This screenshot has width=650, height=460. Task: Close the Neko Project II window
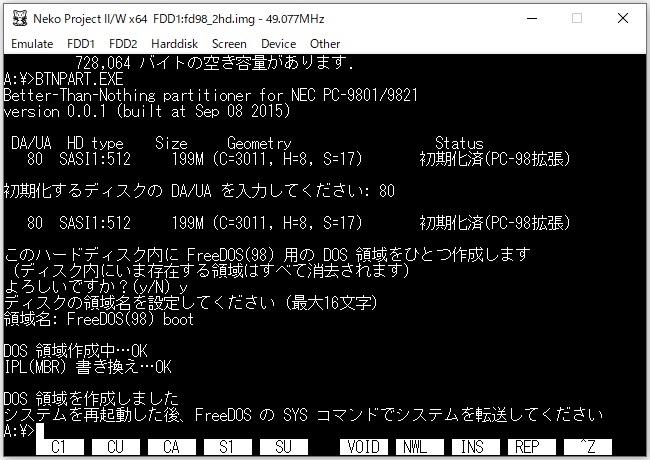(x=623, y=19)
